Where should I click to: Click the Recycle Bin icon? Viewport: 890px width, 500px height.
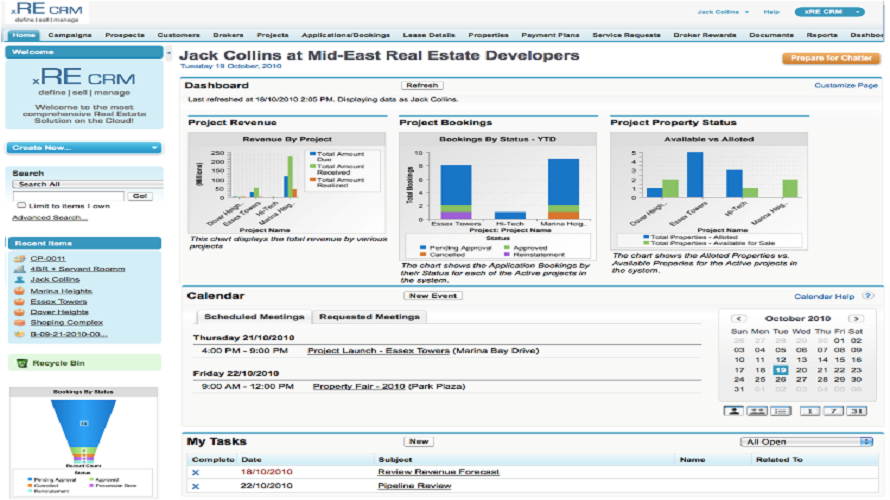click(x=22, y=363)
